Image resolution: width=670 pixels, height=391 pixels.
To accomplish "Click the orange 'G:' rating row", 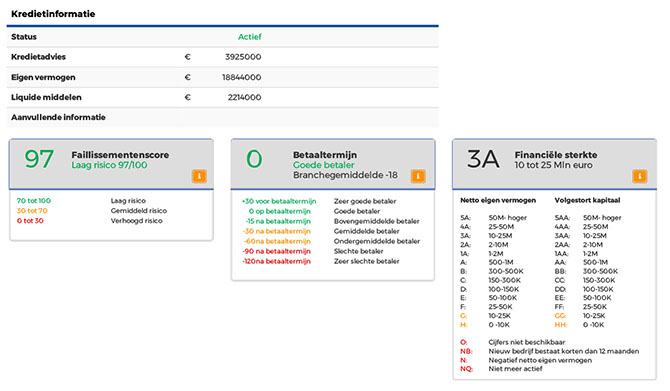I will pyautogui.click(x=485, y=316).
